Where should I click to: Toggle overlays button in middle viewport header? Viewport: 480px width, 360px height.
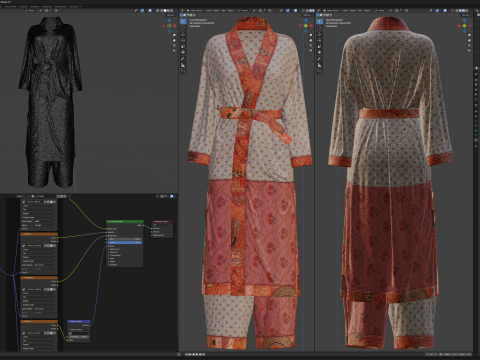click(294, 11)
